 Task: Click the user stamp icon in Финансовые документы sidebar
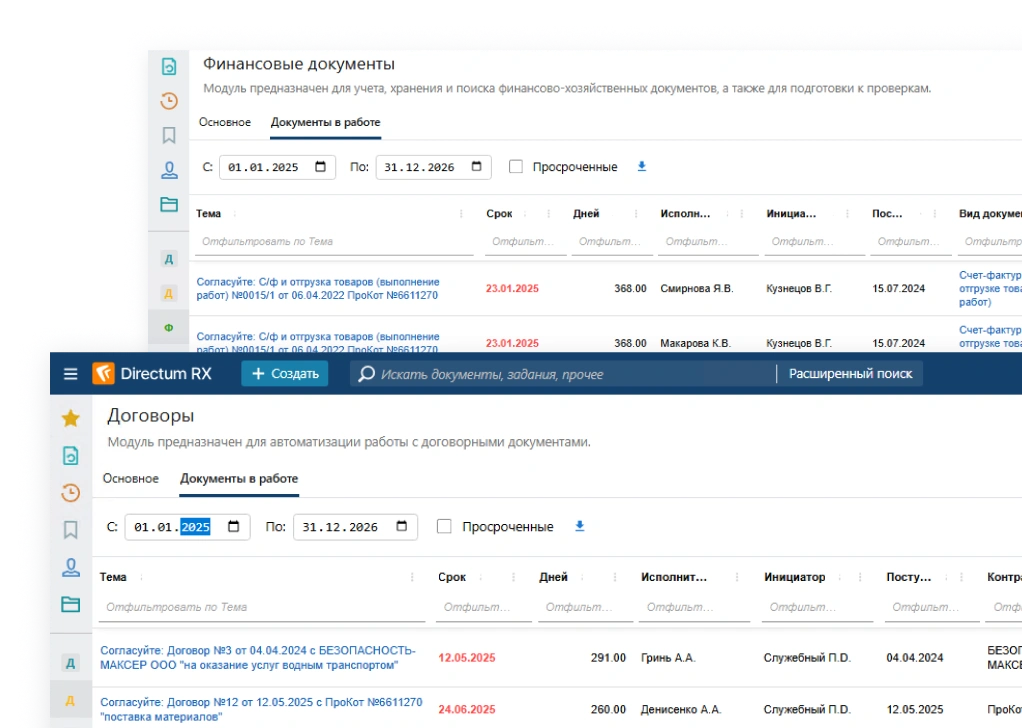(169, 170)
